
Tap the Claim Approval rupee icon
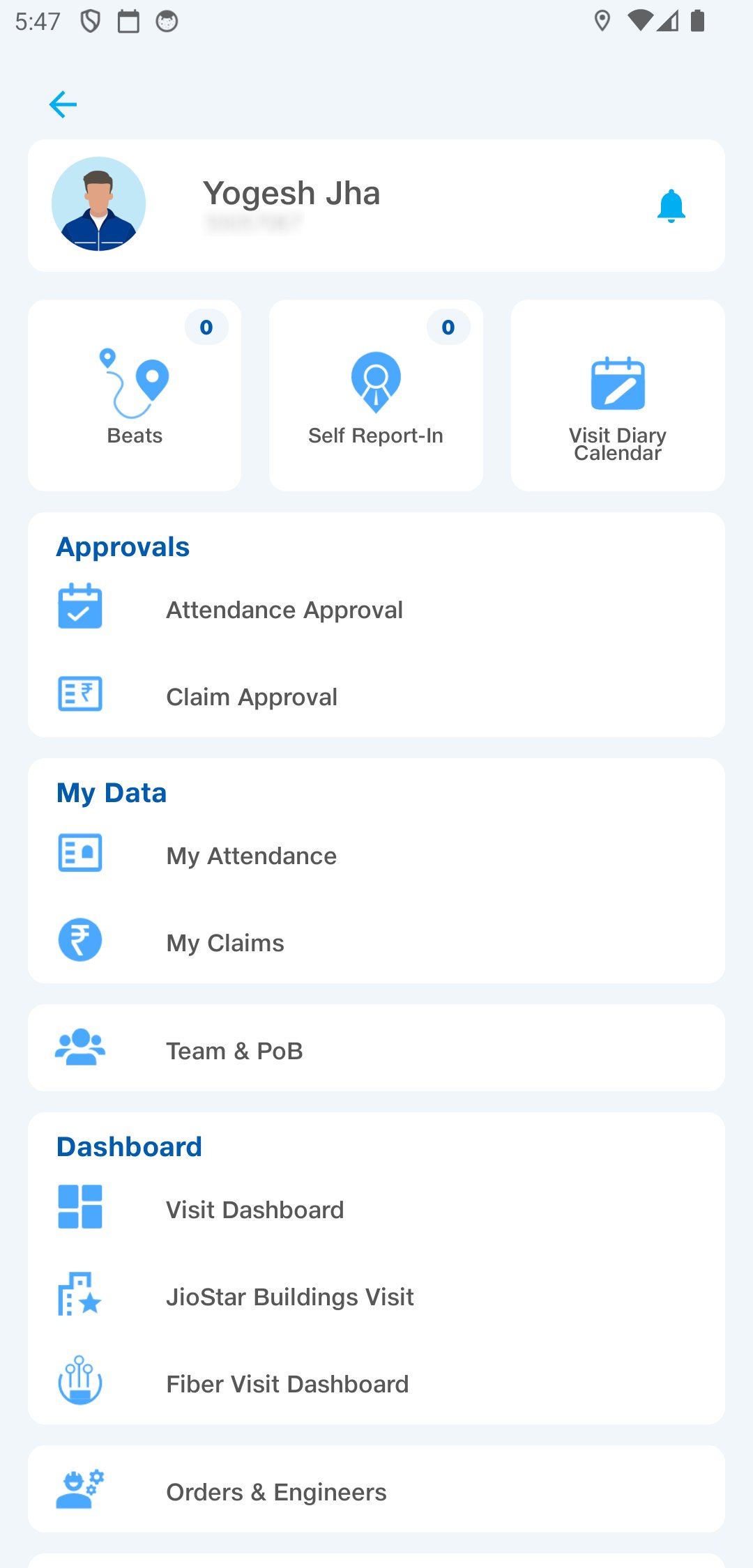[x=80, y=694]
